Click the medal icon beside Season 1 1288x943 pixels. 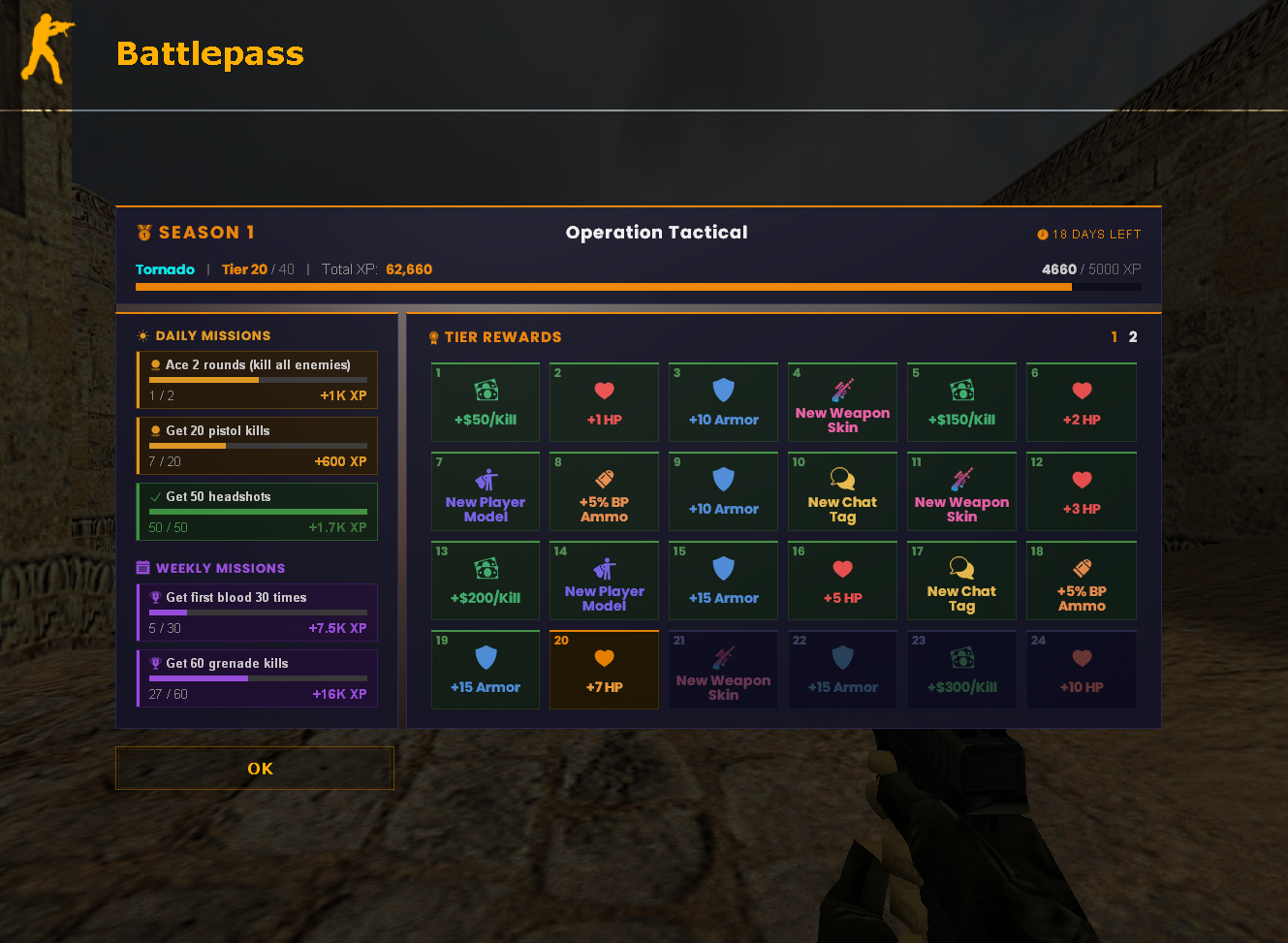pyautogui.click(x=142, y=233)
